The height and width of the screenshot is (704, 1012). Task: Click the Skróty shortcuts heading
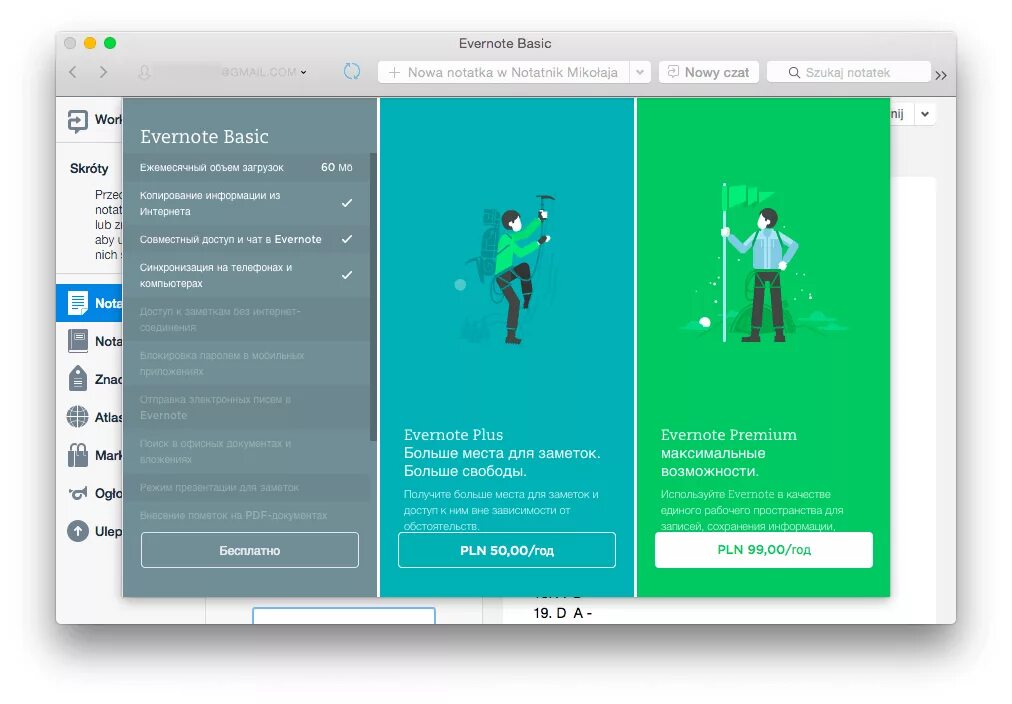(89, 168)
